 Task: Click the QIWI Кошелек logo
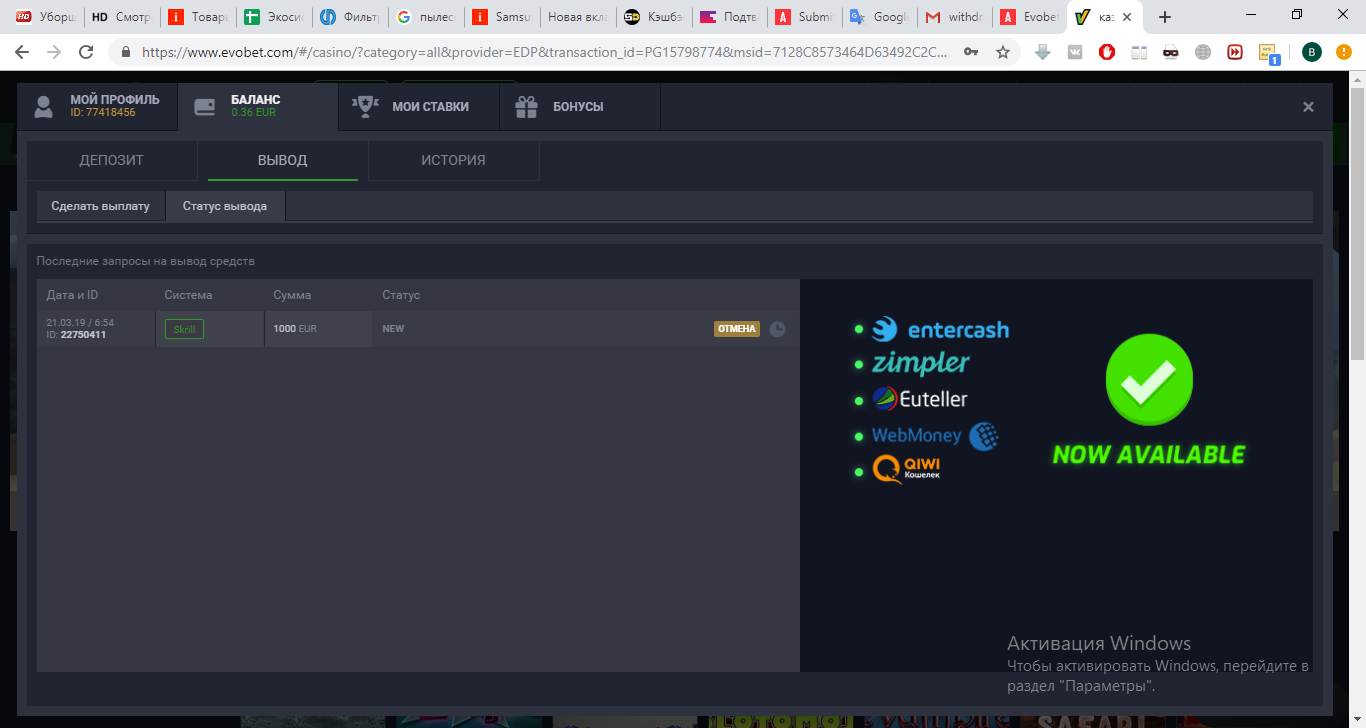click(x=906, y=469)
